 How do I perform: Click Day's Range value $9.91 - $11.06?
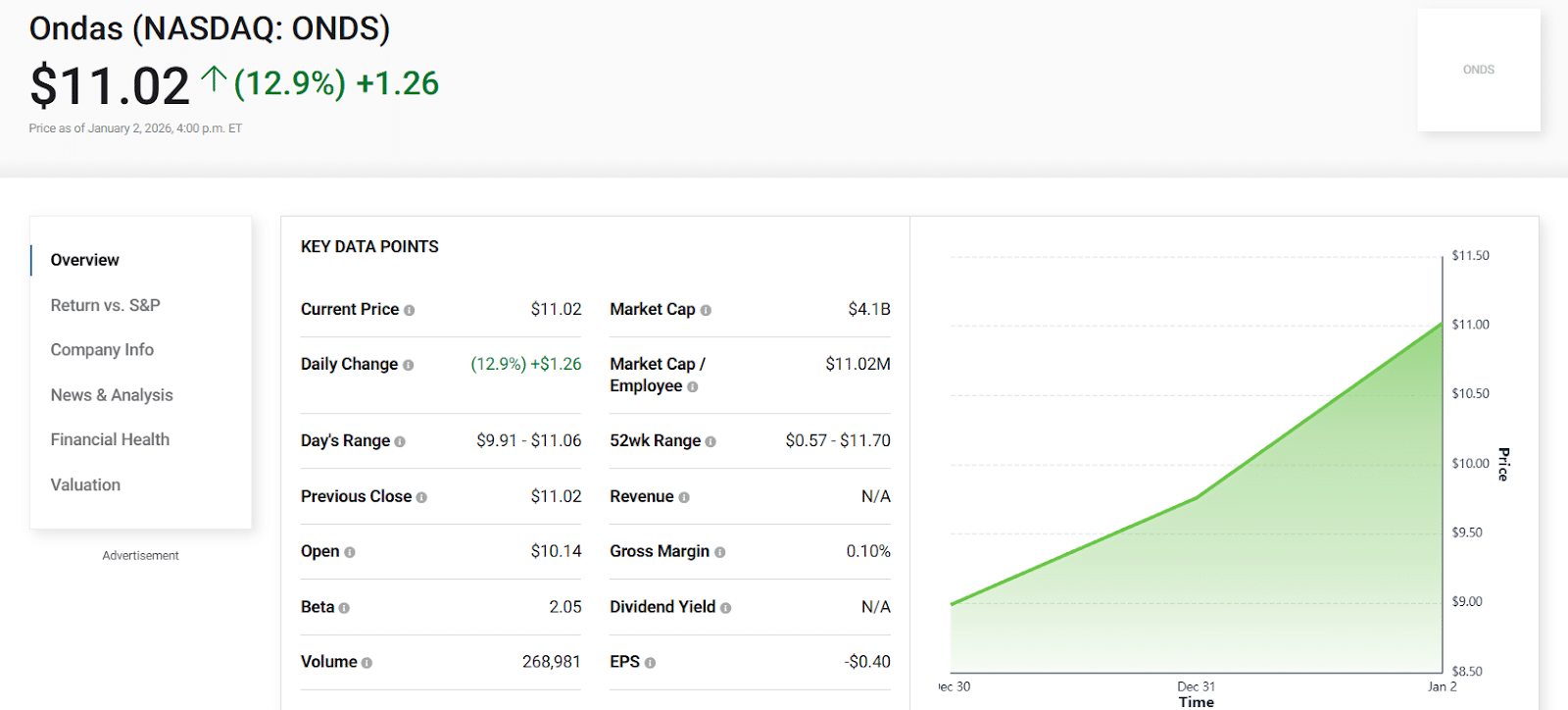pos(529,440)
